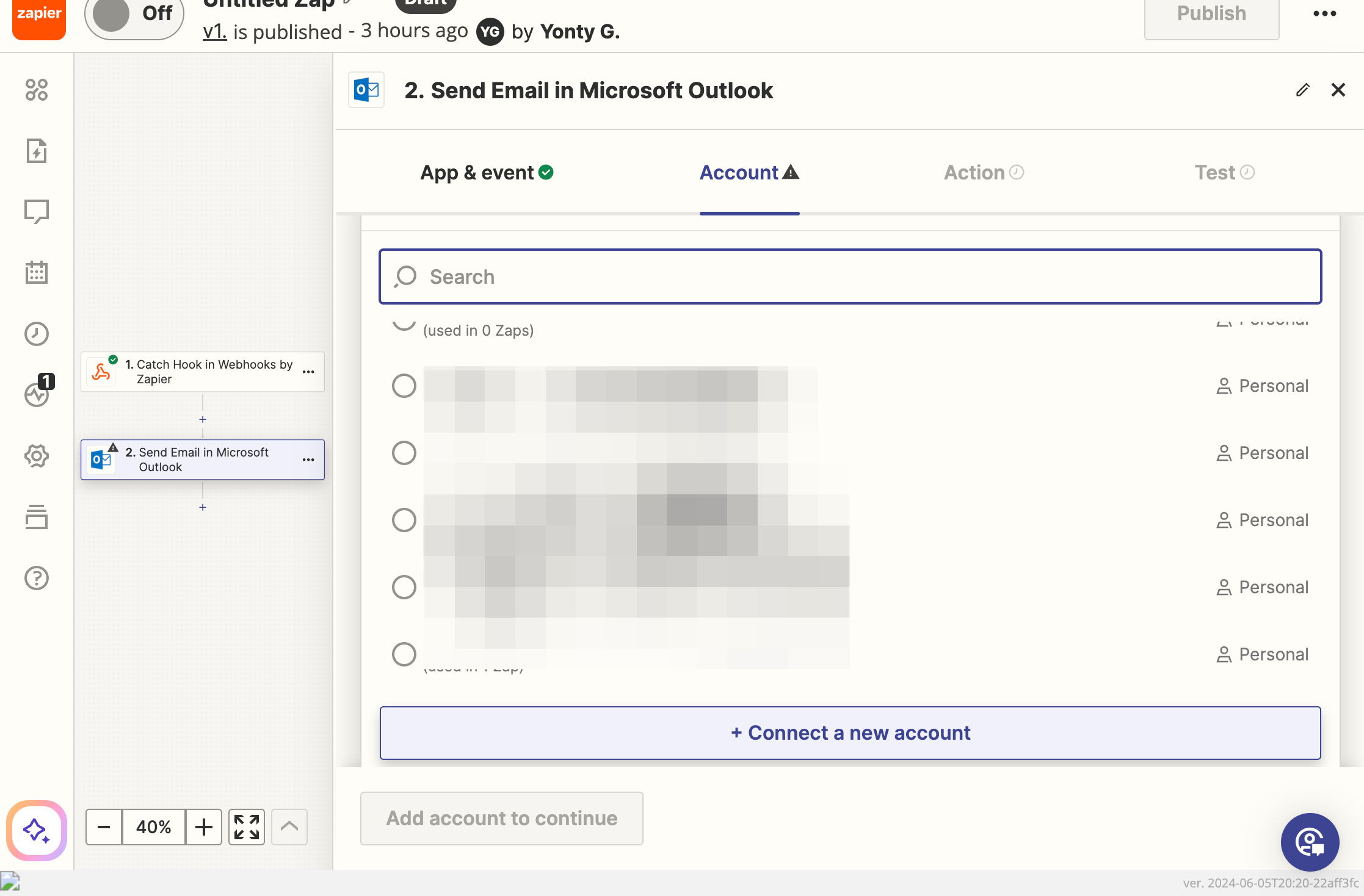Viewport: 1364px width, 896px height.
Task: Open the AI sparkle assistant button
Action: (x=37, y=831)
